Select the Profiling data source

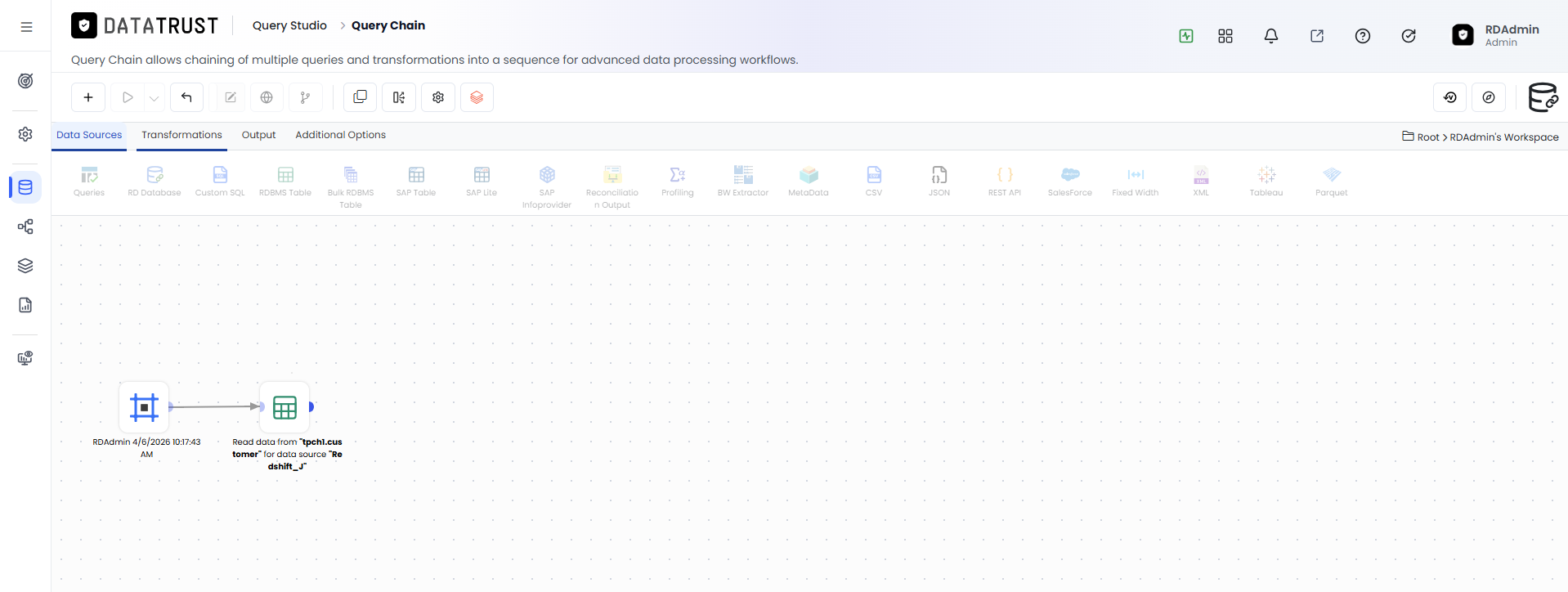(678, 182)
